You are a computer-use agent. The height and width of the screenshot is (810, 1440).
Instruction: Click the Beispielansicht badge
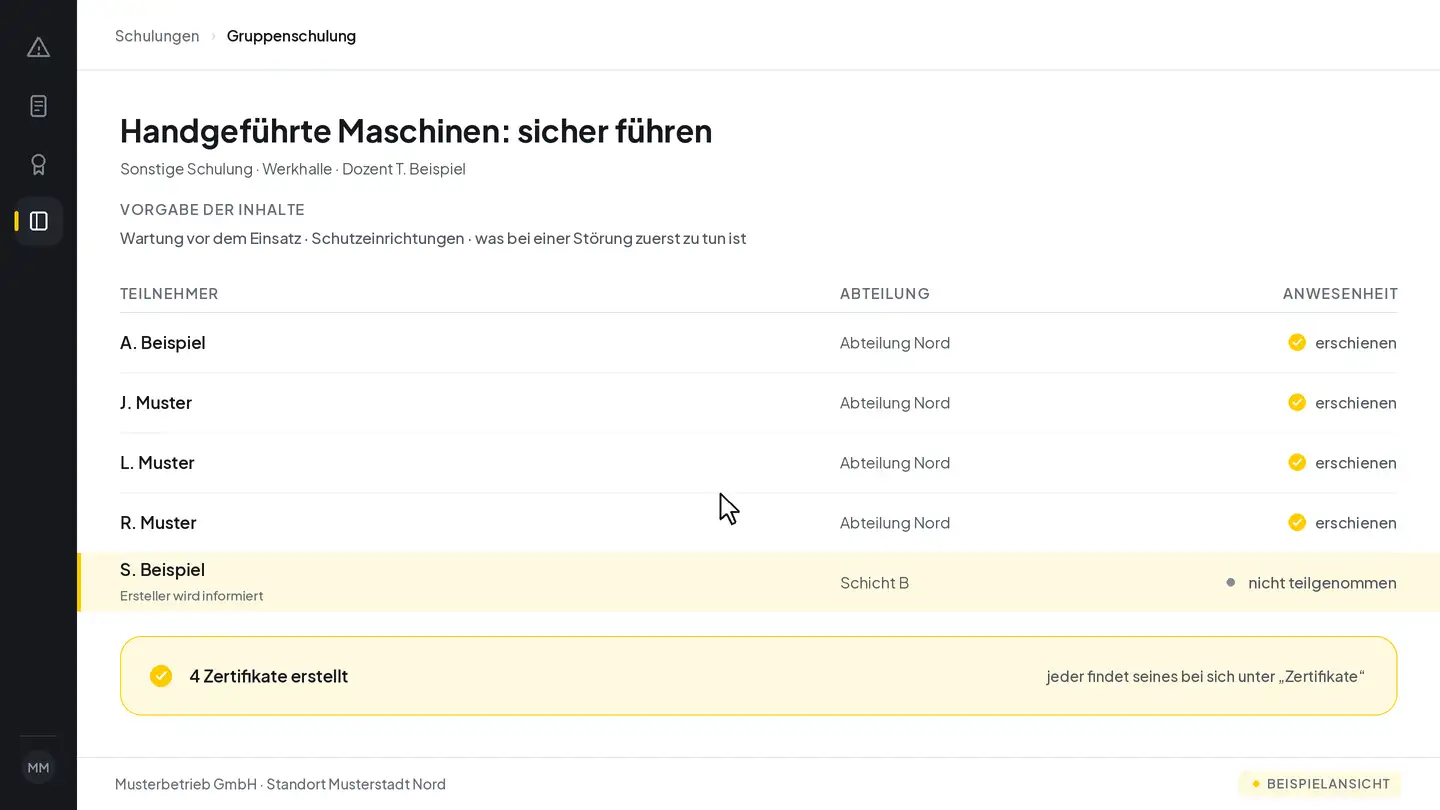(x=1320, y=784)
